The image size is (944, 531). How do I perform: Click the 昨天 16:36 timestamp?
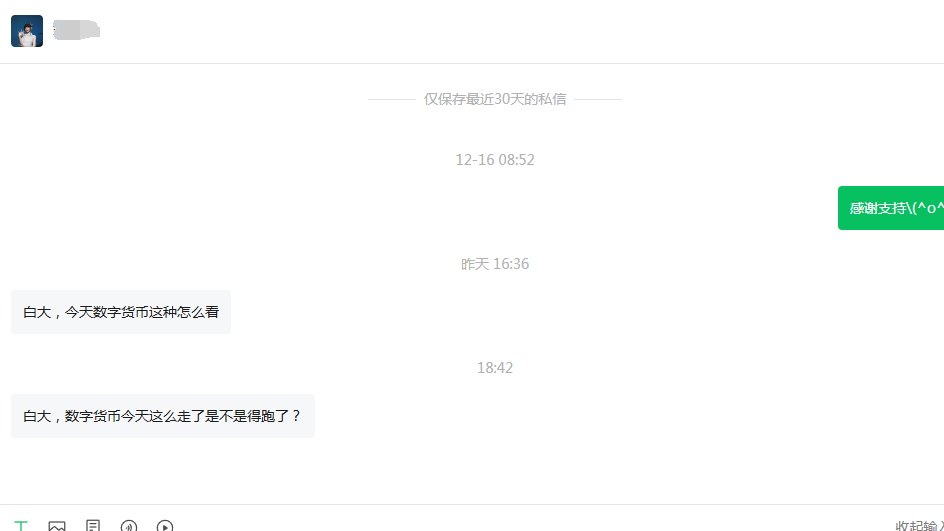(495, 264)
